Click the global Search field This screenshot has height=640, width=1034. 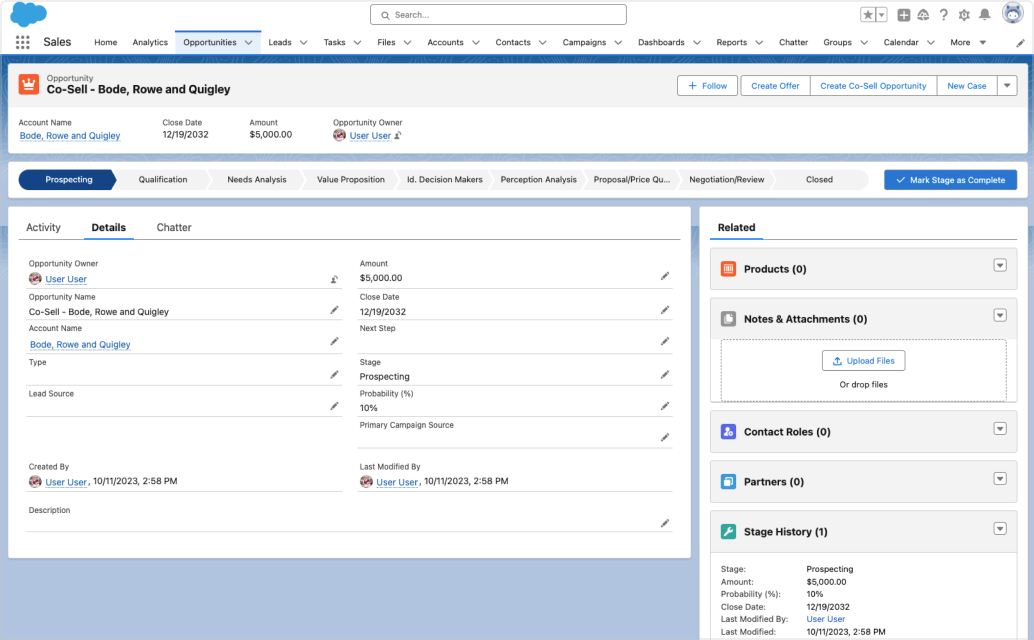[x=499, y=15]
